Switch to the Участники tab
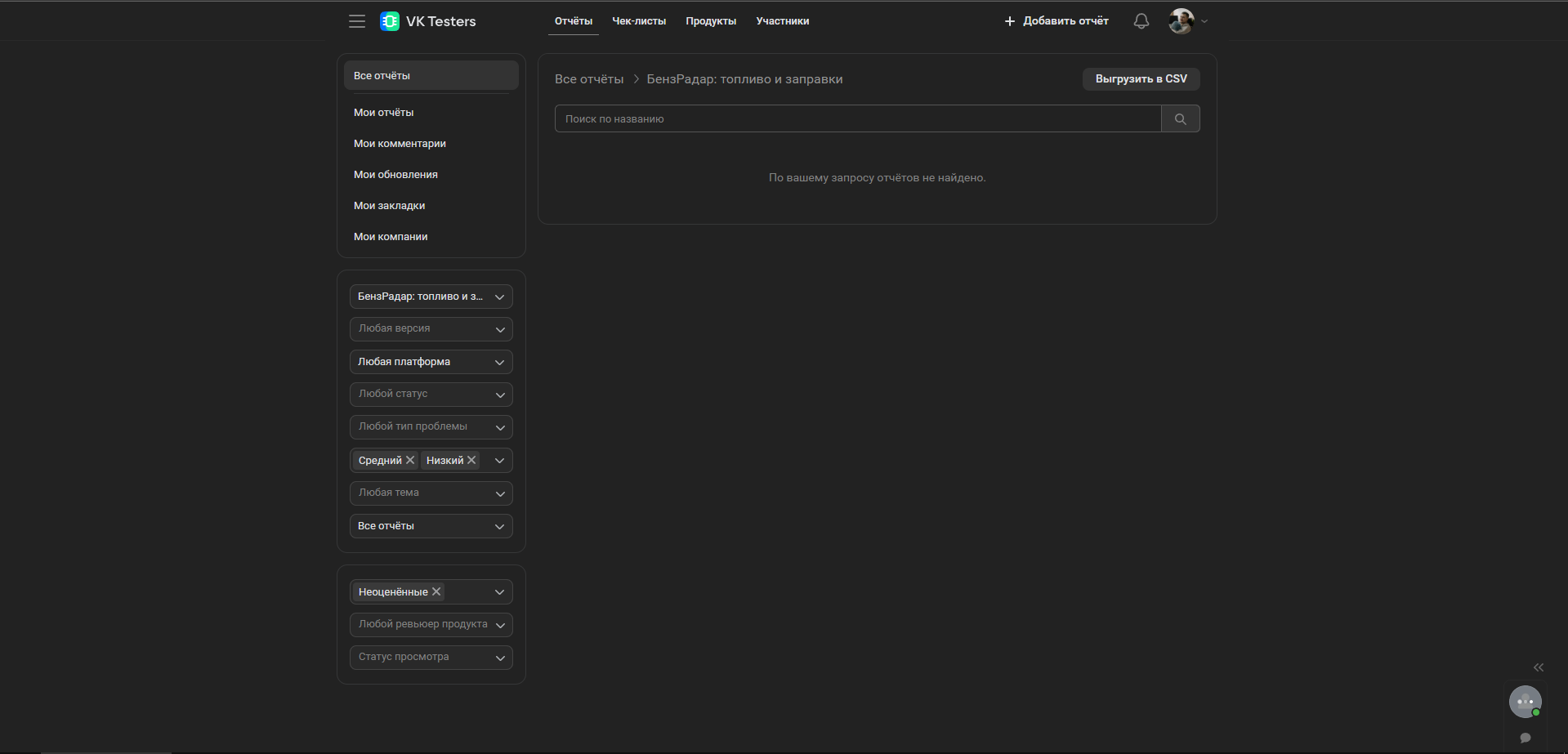The image size is (1568, 754). click(783, 21)
